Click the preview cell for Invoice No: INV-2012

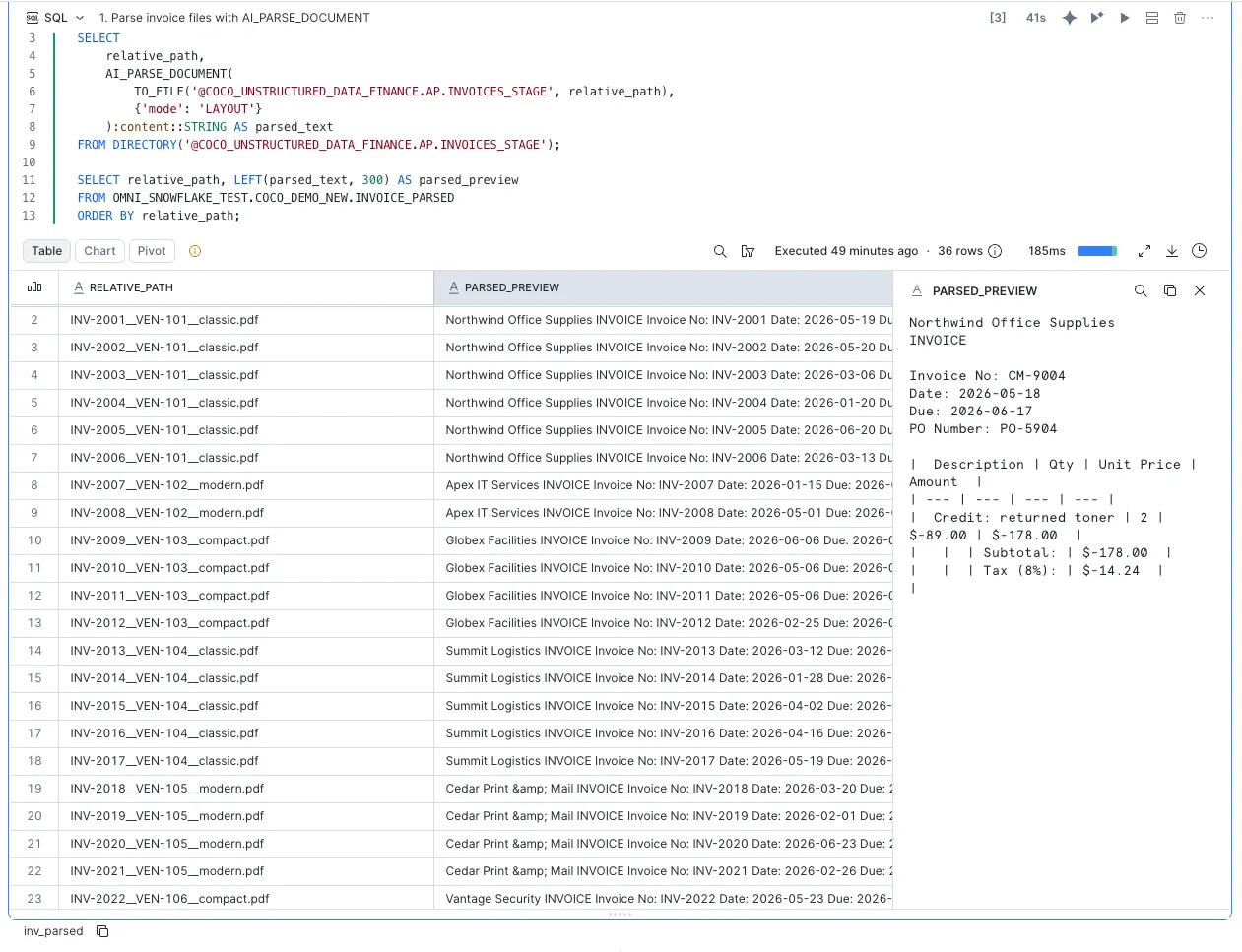click(663, 623)
